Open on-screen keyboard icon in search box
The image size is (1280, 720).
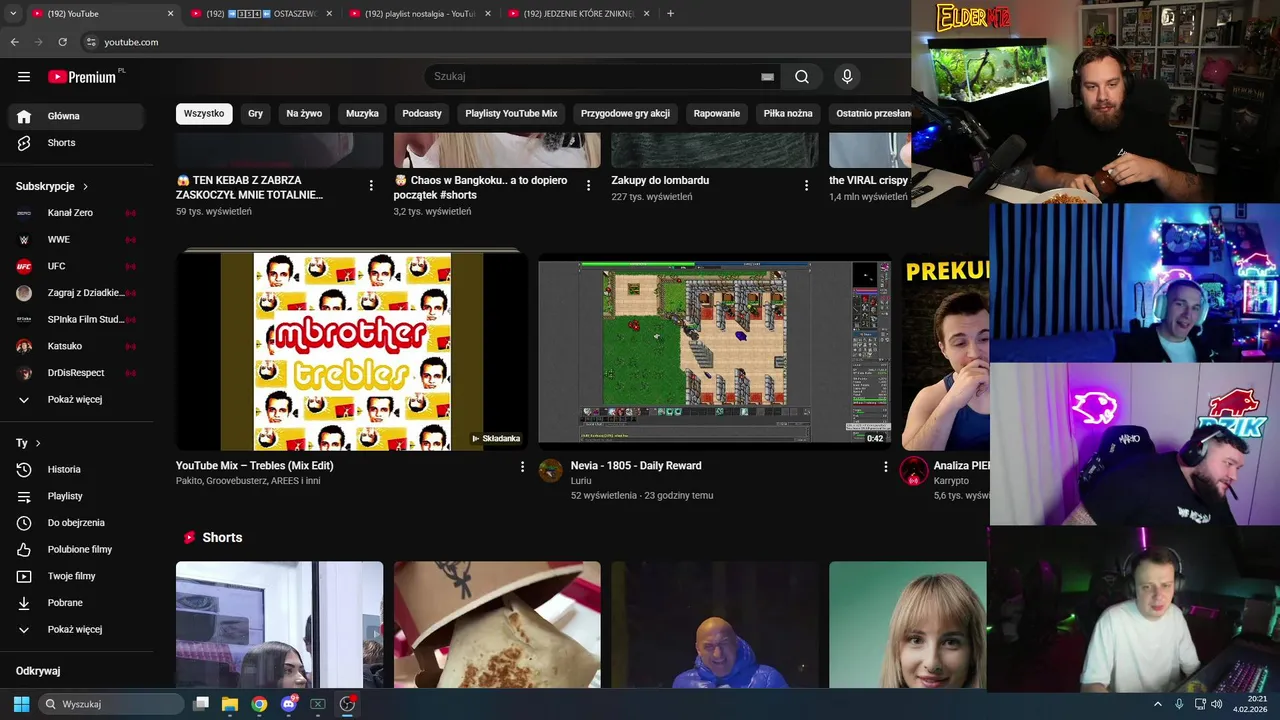(767, 77)
